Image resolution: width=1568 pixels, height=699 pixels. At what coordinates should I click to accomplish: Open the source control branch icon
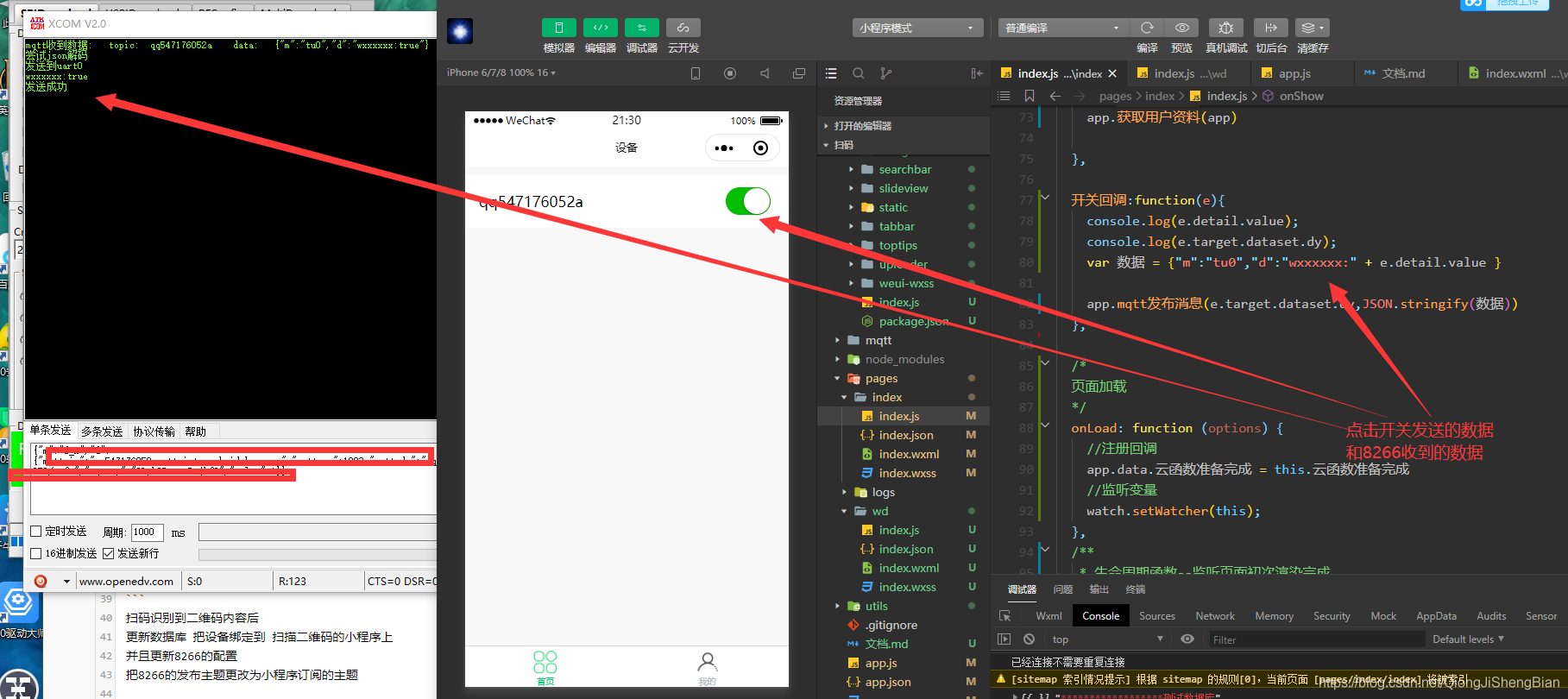click(886, 73)
